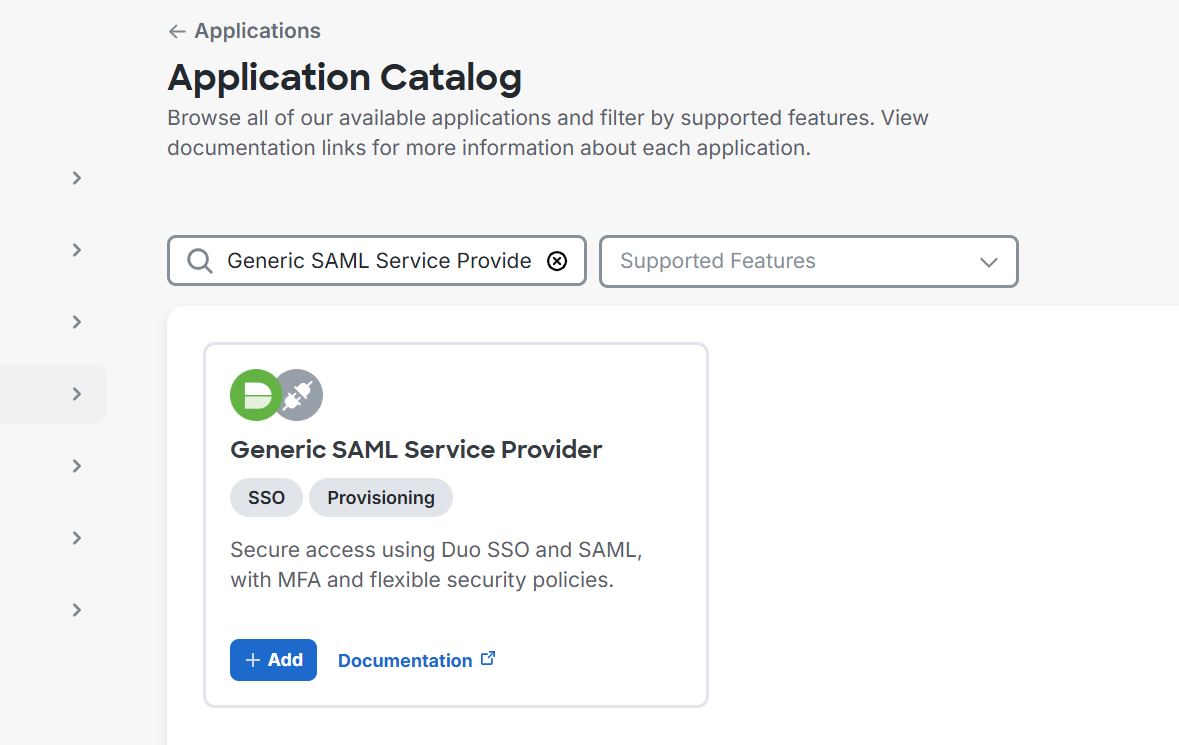Select the Provisioning feature tag
1179x745 pixels.
click(x=380, y=498)
